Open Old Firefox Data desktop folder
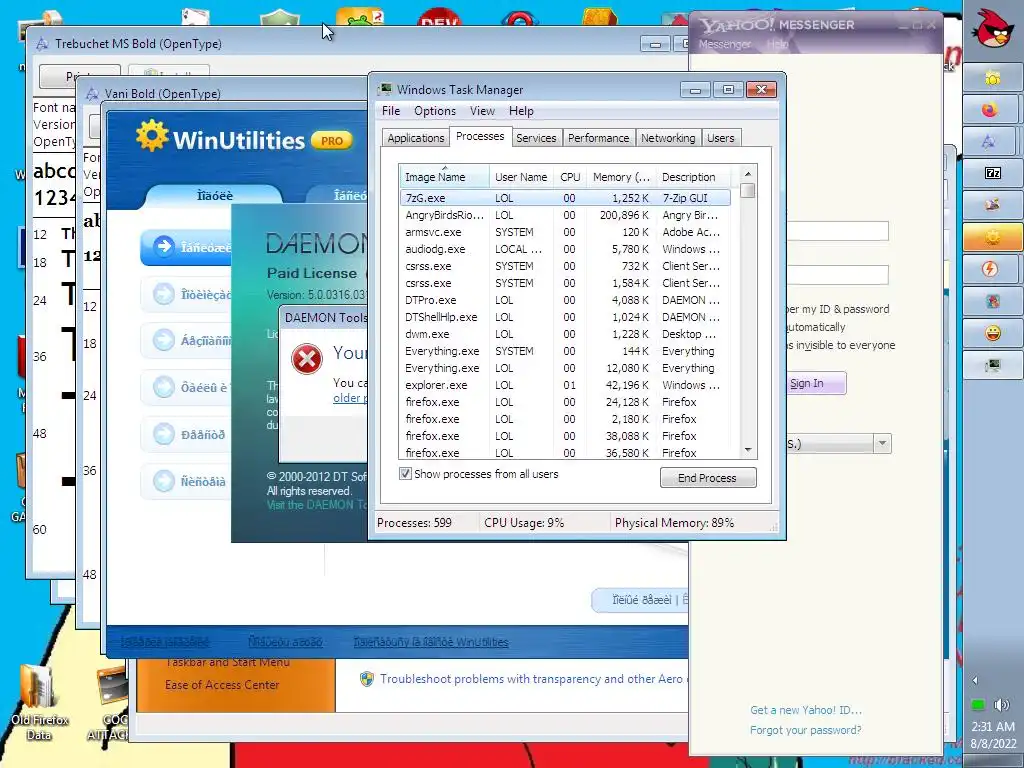This screenshot has width=1024, height=768. [x=39, y=702]
